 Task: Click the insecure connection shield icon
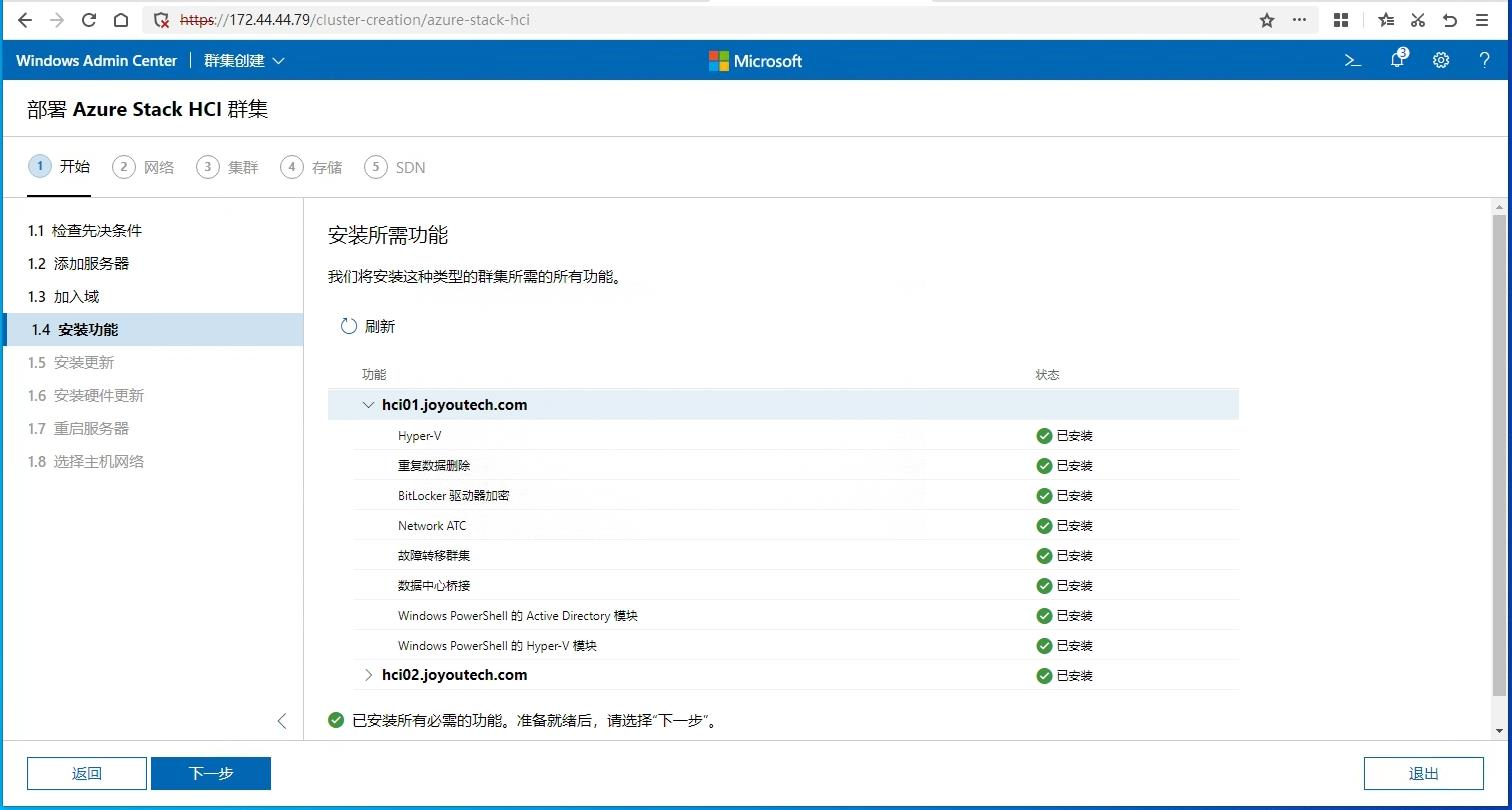161,20
